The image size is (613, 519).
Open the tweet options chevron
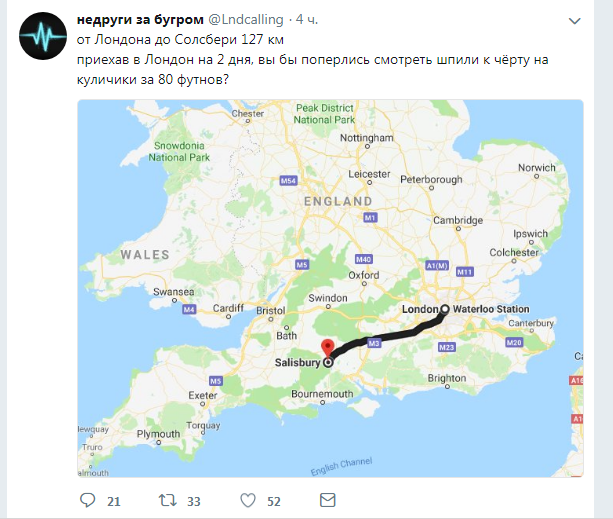[x=574, y=21]
